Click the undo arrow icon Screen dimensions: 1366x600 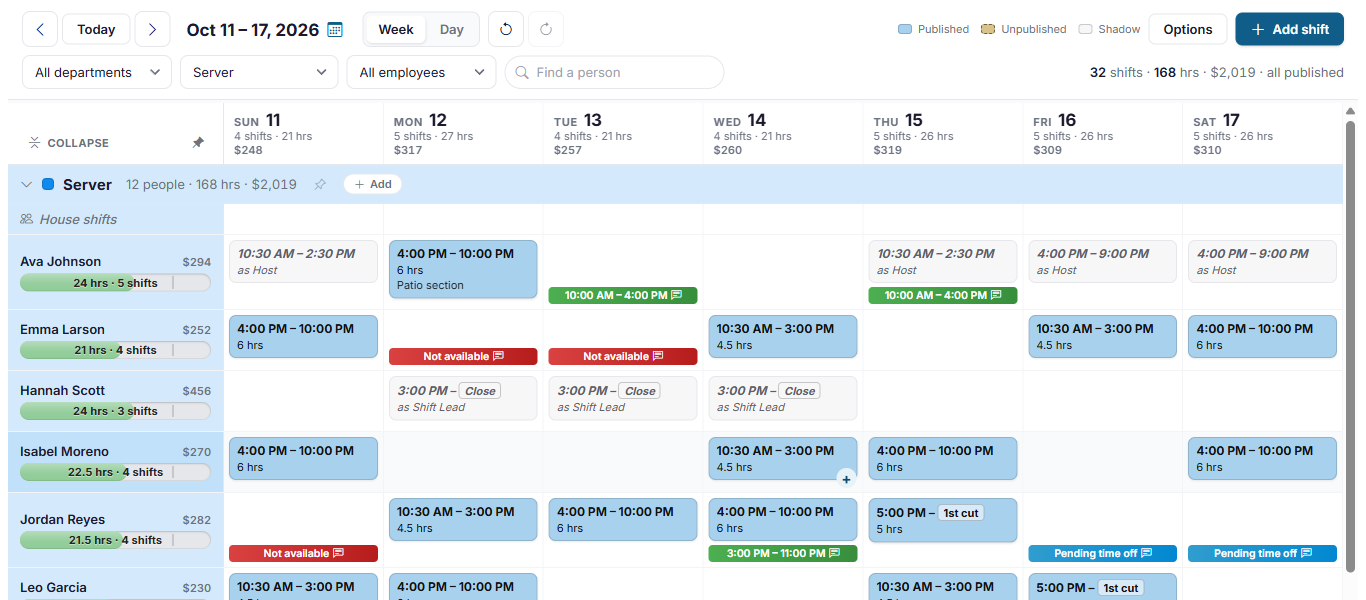[506, 29]
